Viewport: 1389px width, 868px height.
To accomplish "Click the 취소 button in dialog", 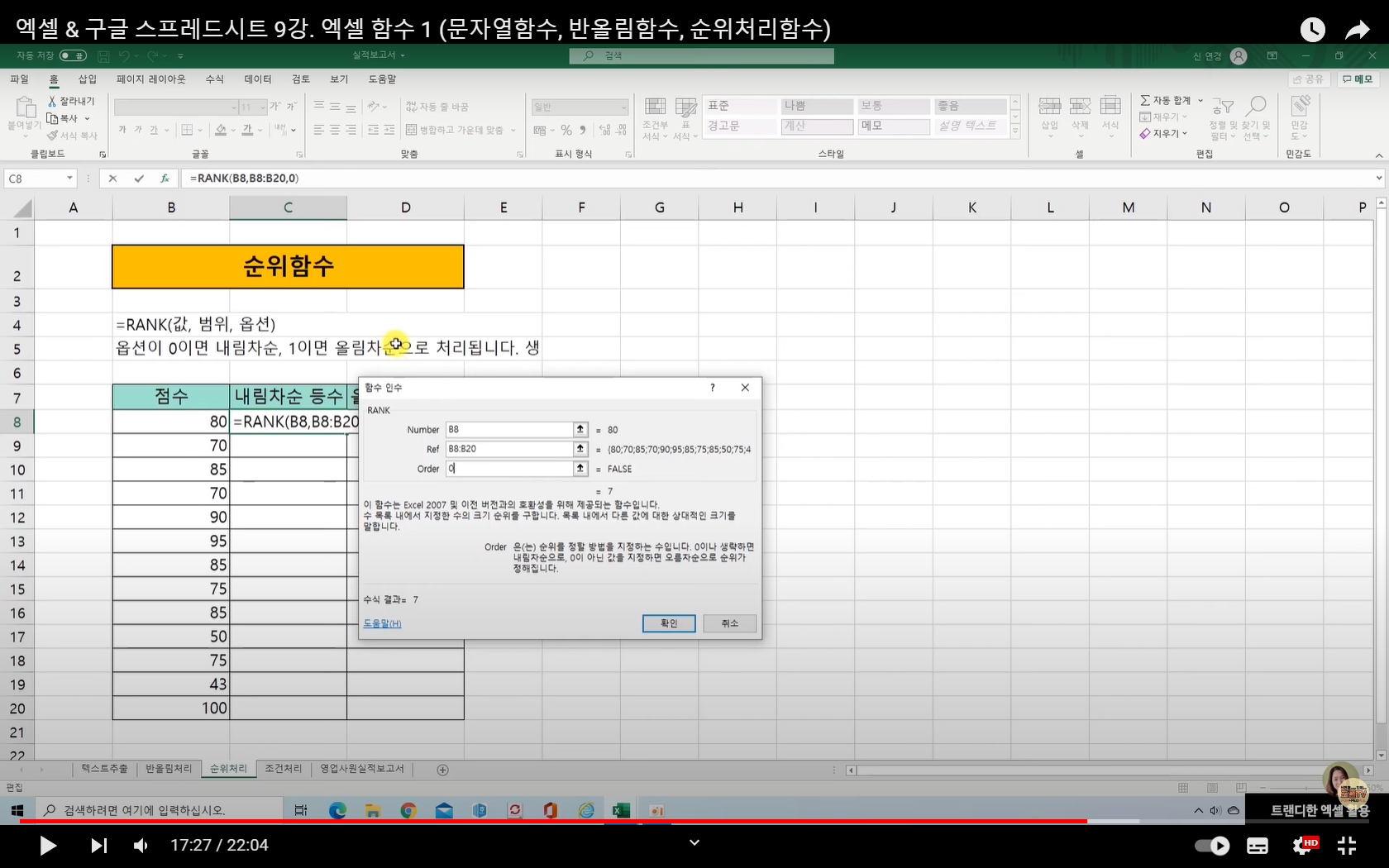I will click(729, 623).
